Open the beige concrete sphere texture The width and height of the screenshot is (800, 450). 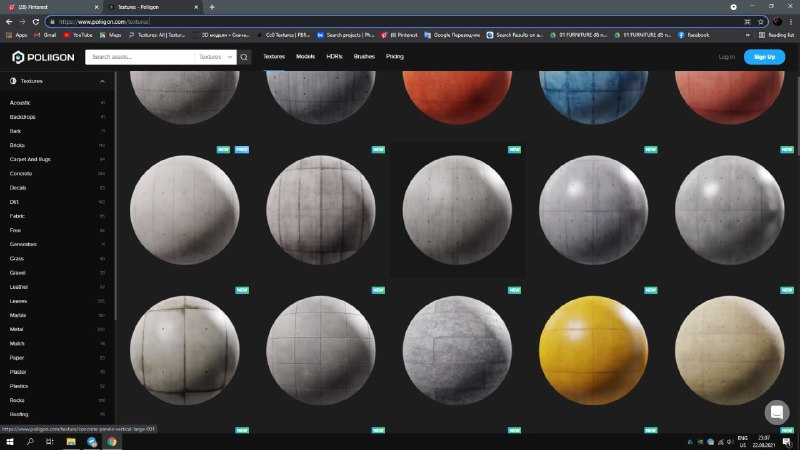tap(730, 351)
